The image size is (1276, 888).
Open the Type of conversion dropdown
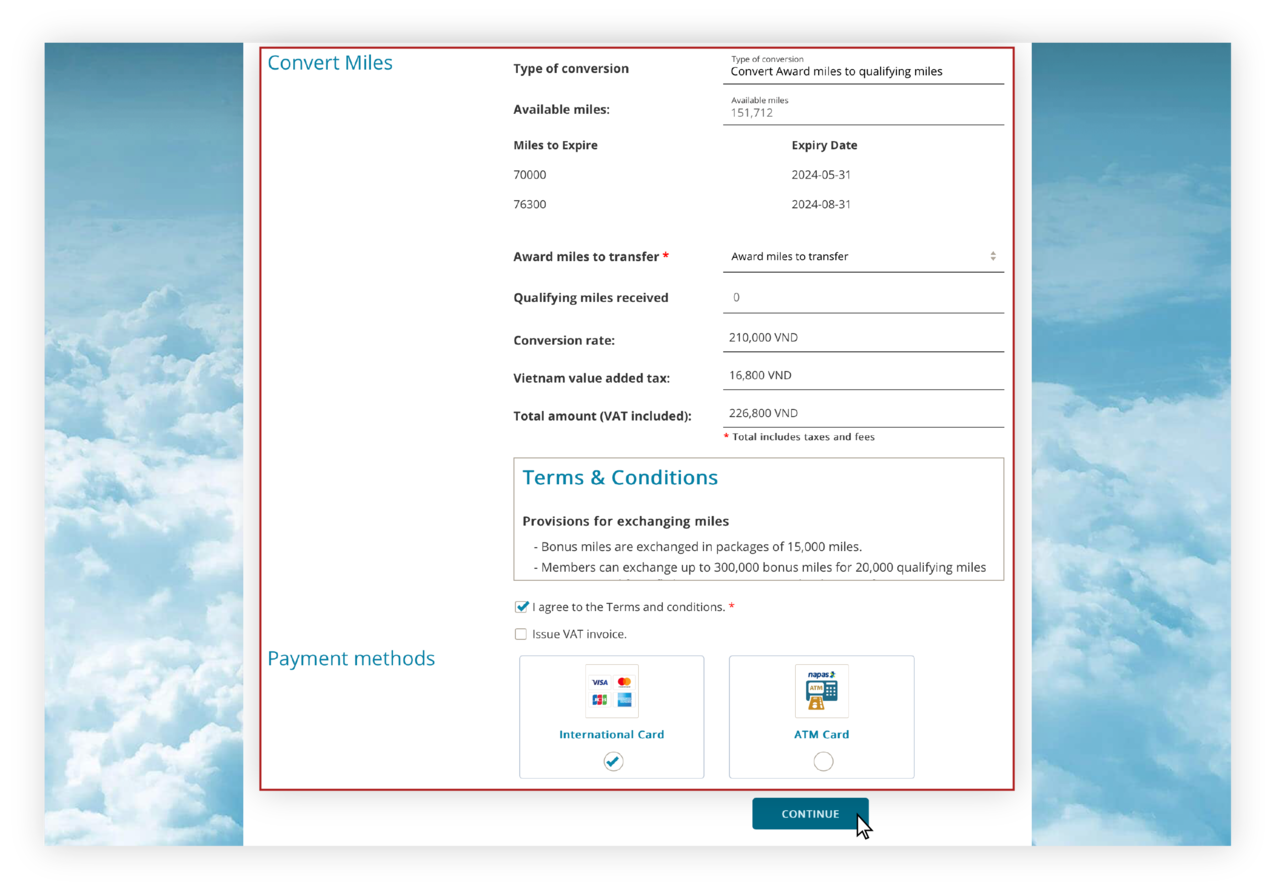pos(863,71)
